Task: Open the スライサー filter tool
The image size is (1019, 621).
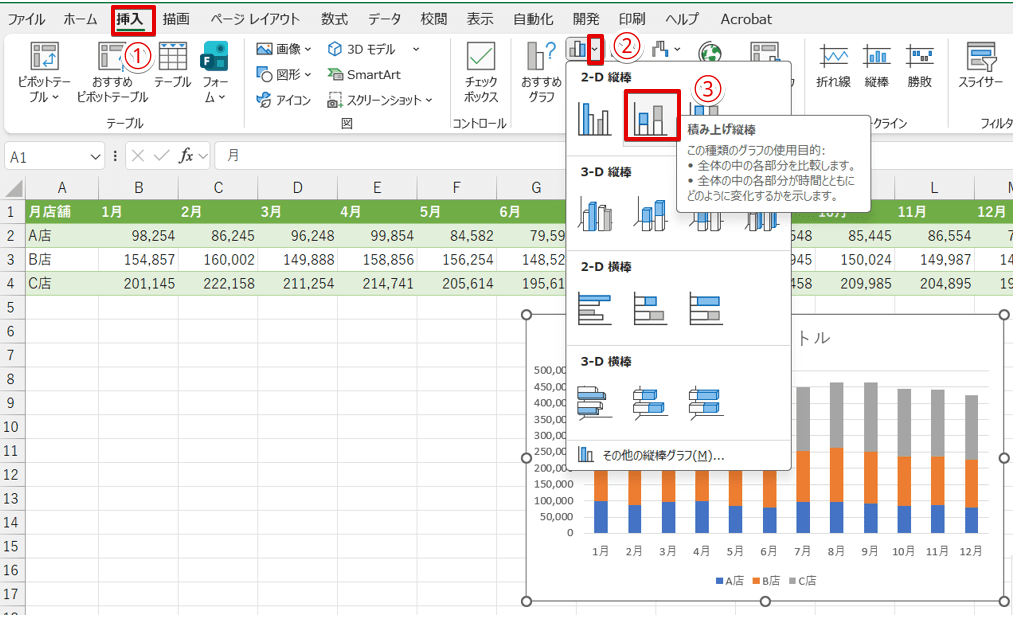Action: coord(980,64)
